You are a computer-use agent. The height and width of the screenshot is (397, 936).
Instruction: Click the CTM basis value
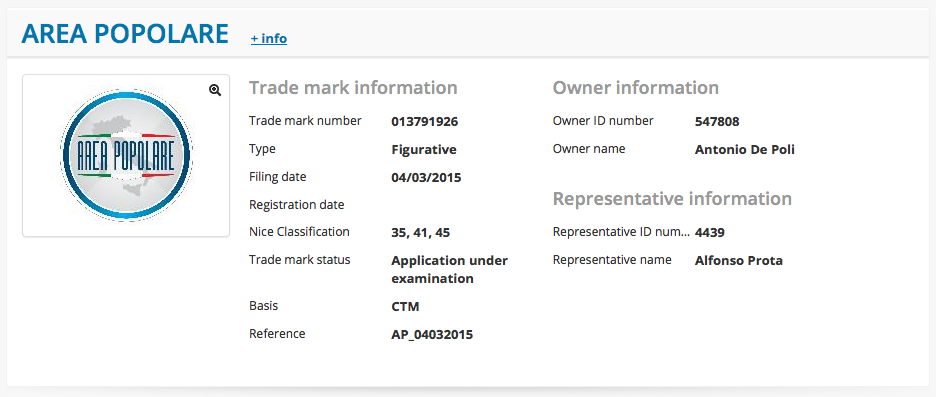tap(405, 307)
